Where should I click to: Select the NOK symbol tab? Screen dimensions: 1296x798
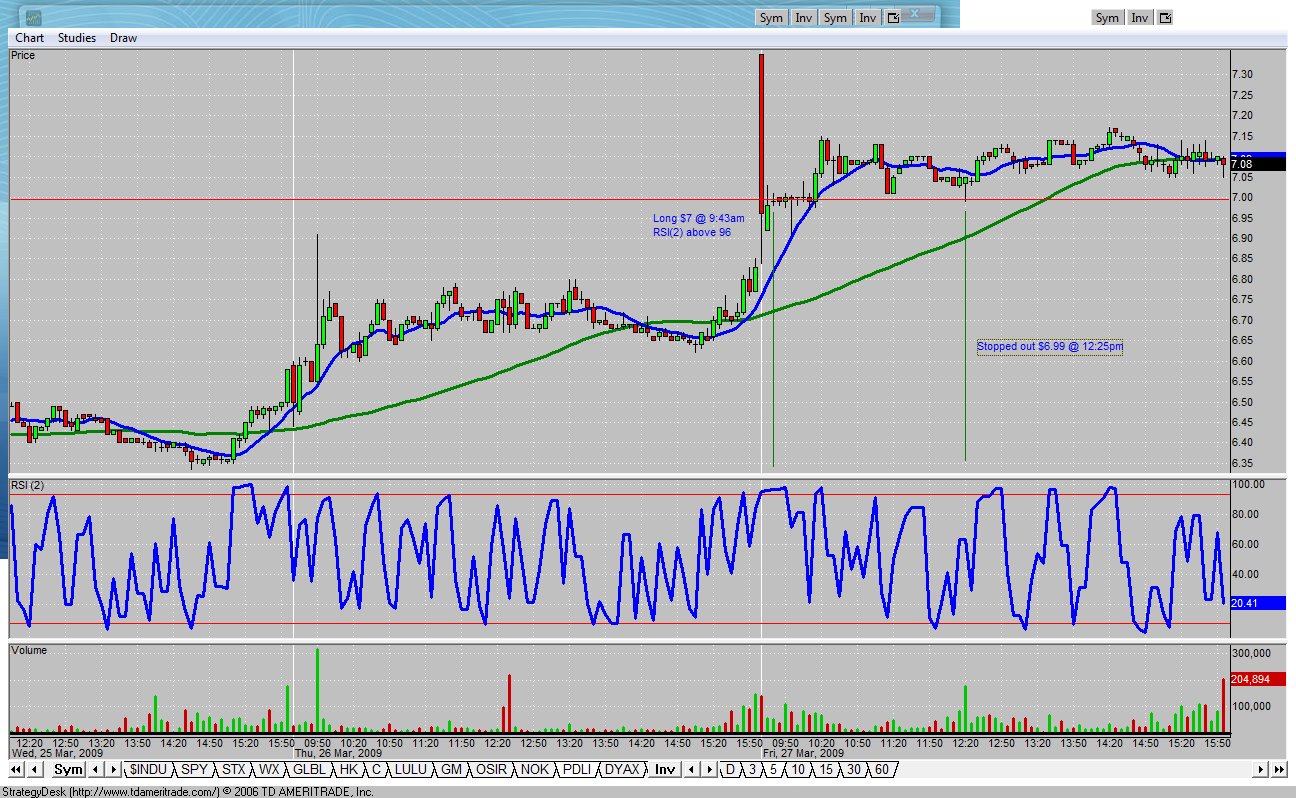[x=535, y=770]
